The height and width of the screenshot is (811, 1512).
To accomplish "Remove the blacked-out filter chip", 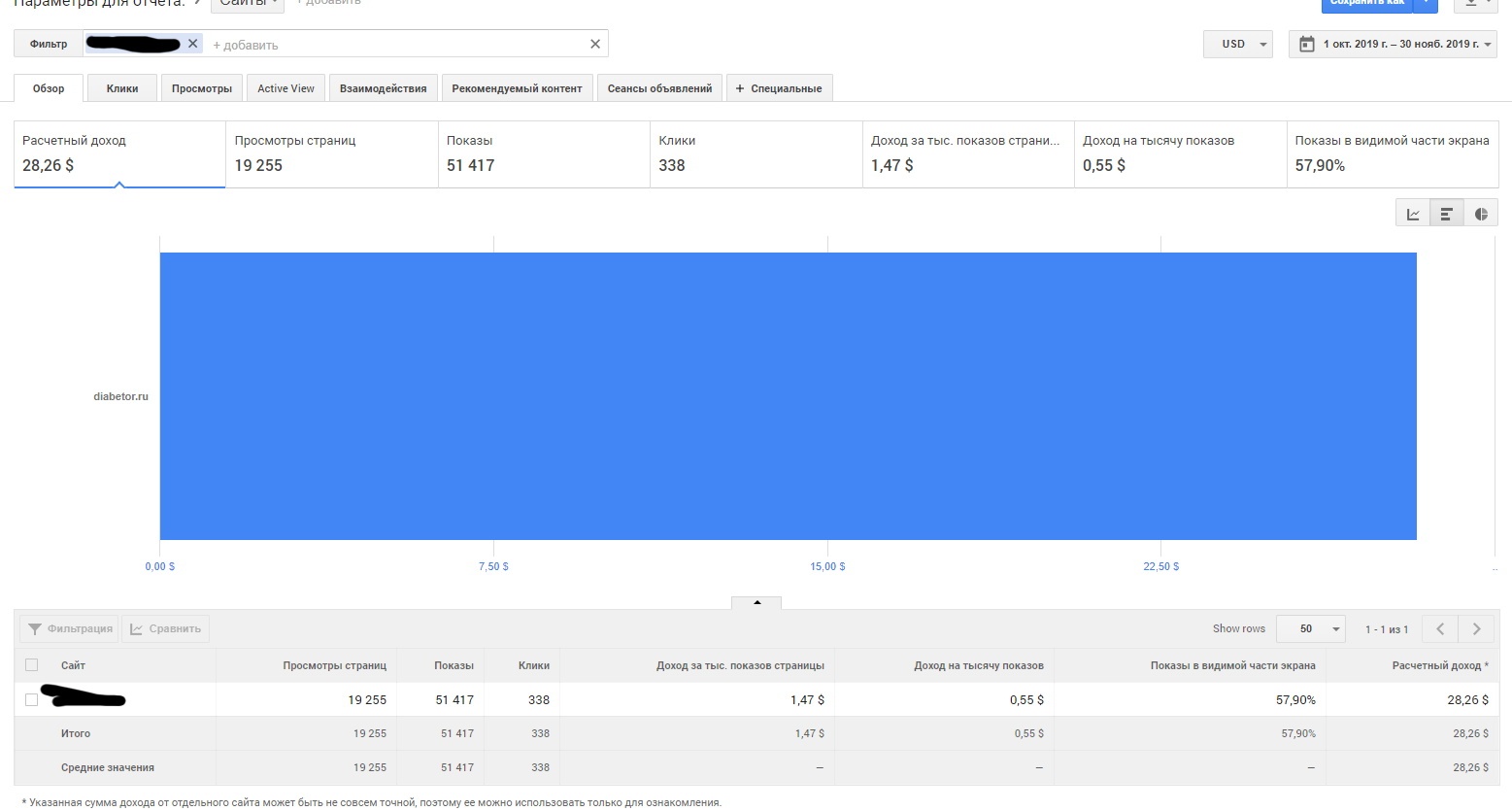I will click(x=192, y=44).
